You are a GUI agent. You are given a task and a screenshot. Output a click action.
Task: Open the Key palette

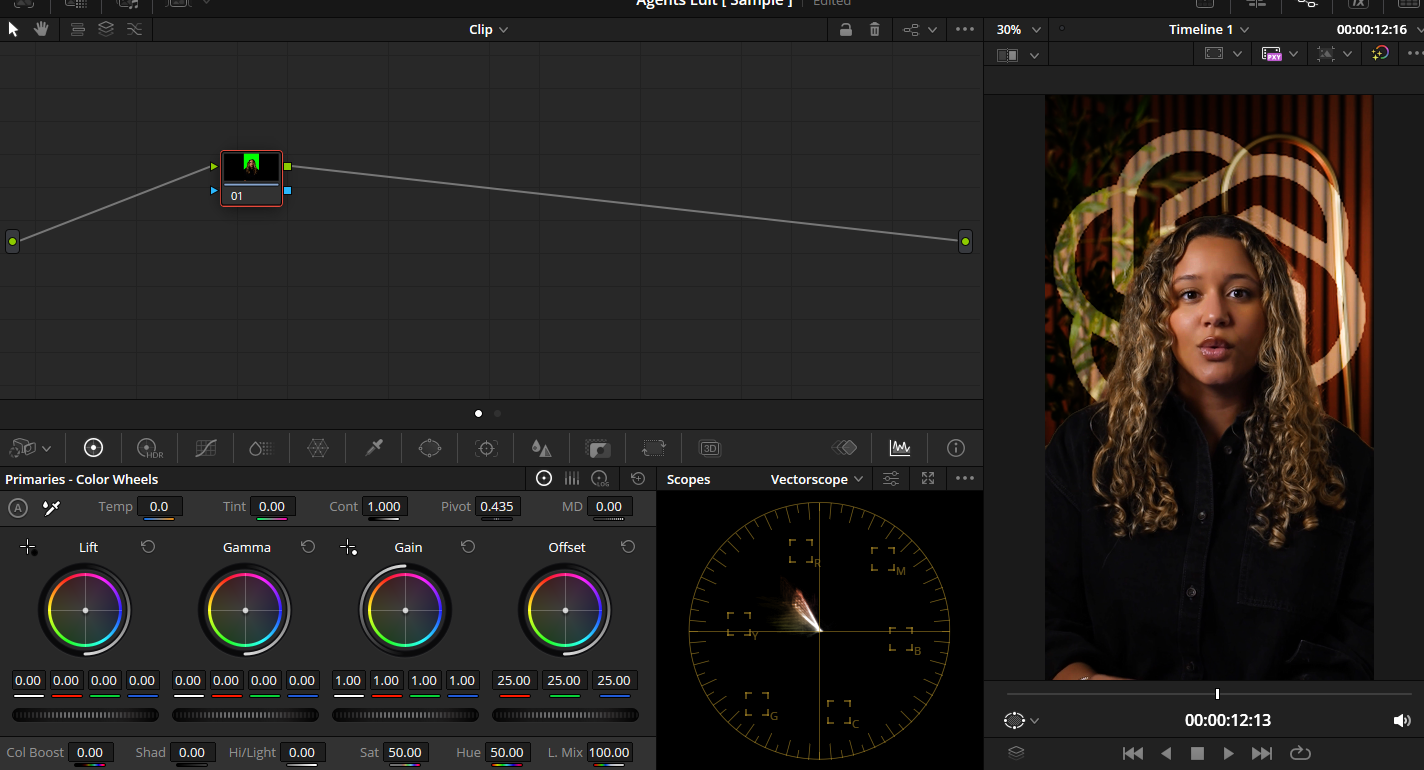(598, 448)
